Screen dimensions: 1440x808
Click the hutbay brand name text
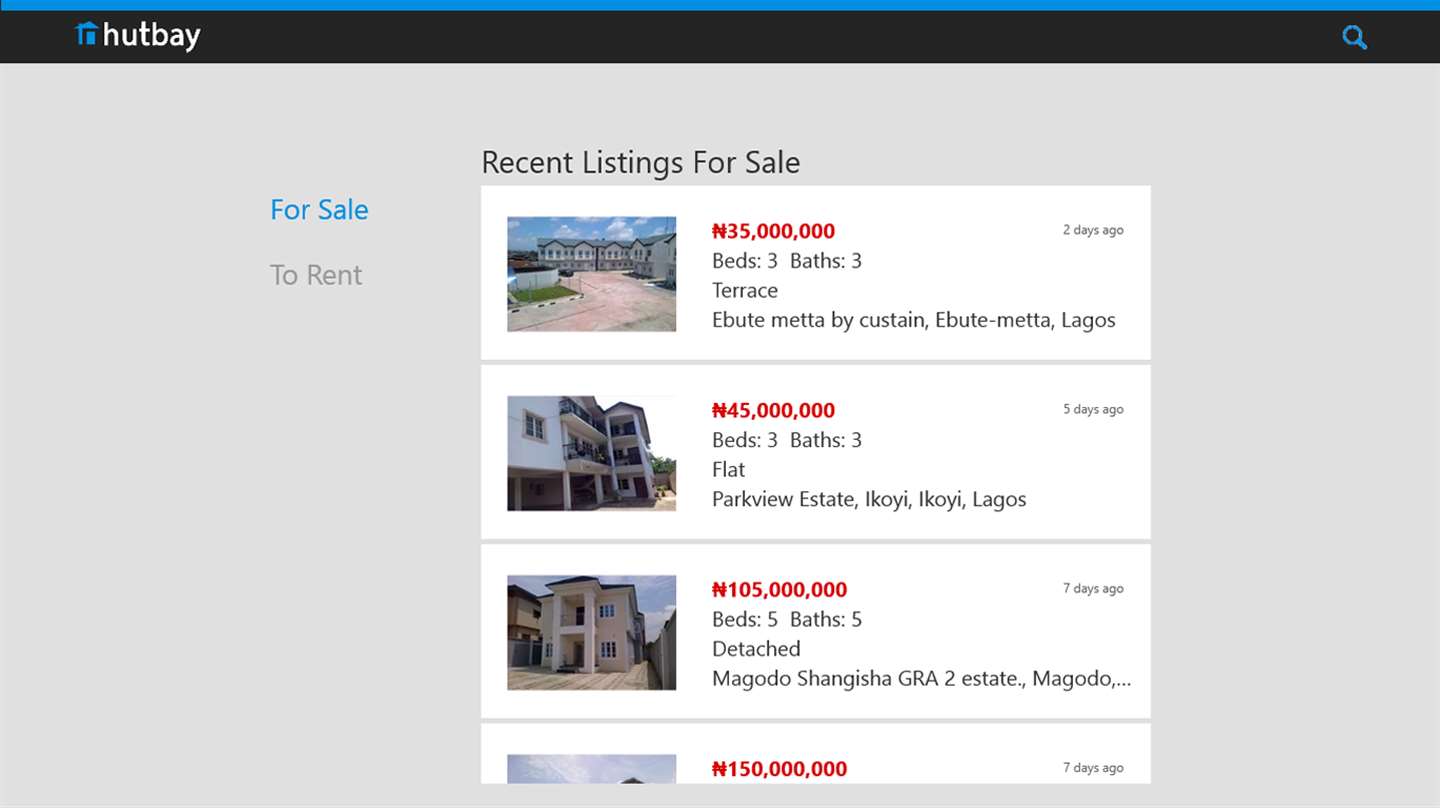(151, 36)
